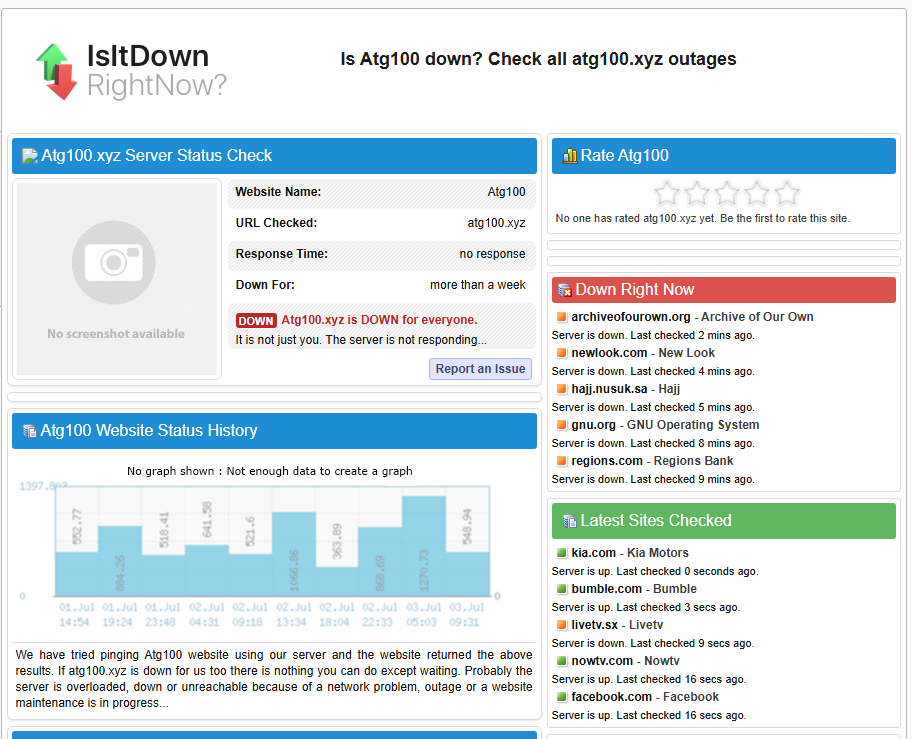Screen dimensions: 912x739
Task: Click 'Server is up. Last checked 3 secs ago.'
Action: [x=646, y=608]
